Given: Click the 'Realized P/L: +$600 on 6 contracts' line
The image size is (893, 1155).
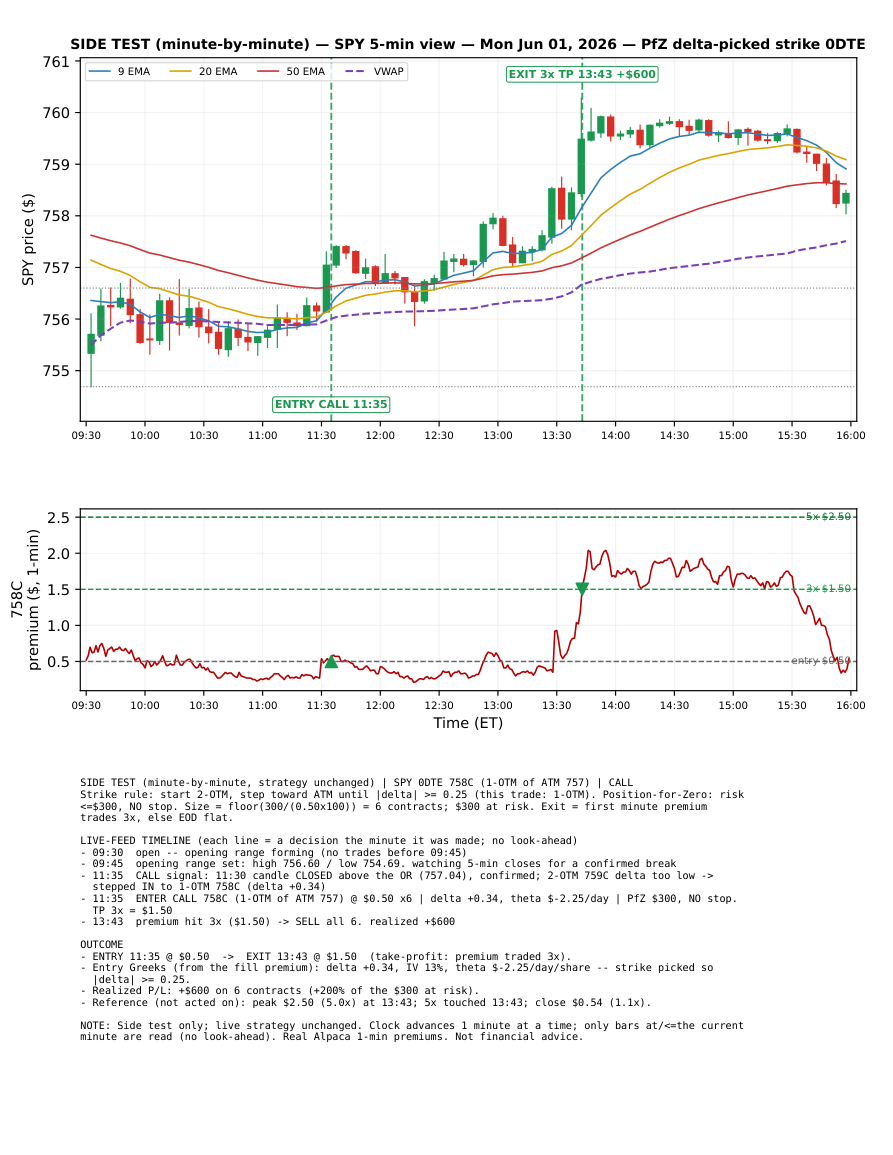Looking at the screenshot, I should coord(280,991).
